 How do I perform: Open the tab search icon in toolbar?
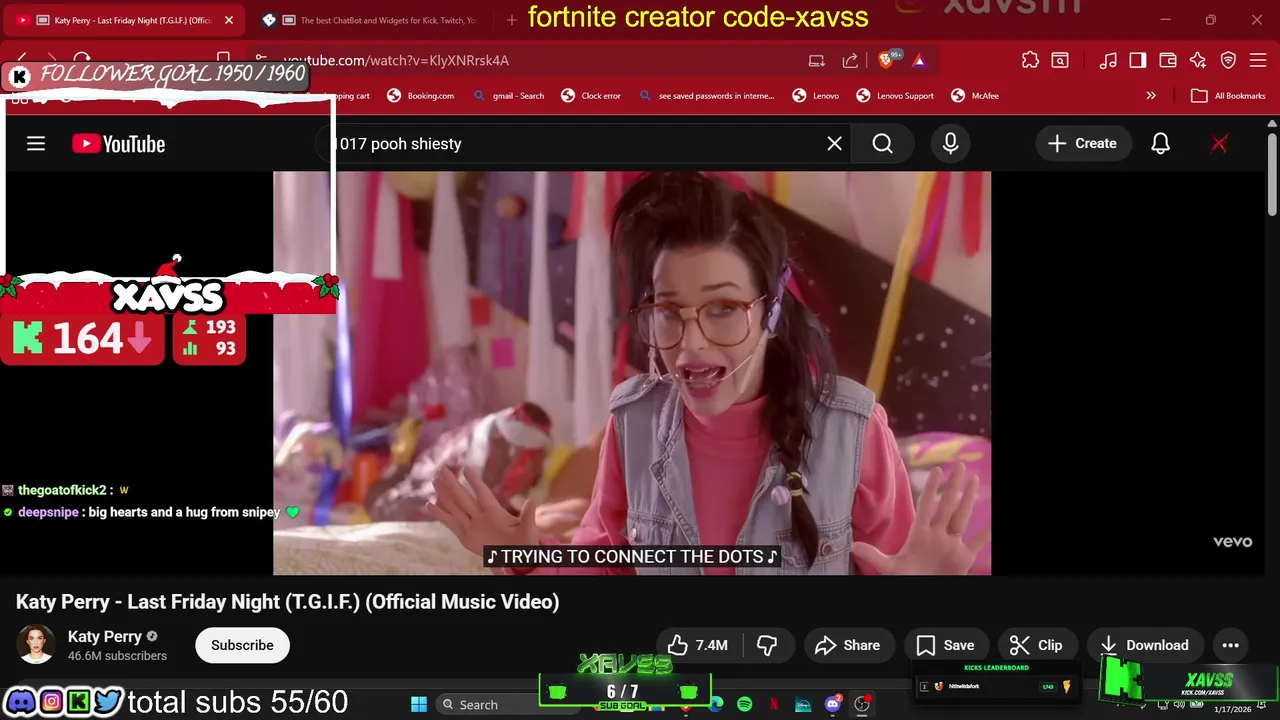[x=1060, y=60]
